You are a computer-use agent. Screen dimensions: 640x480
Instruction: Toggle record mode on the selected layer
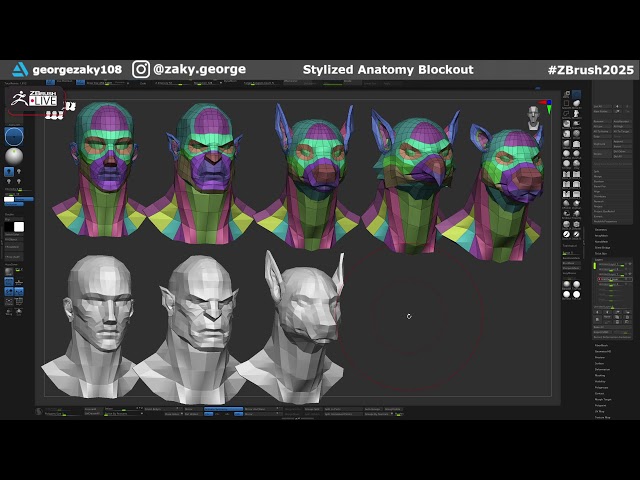click(x=626, y=279)
